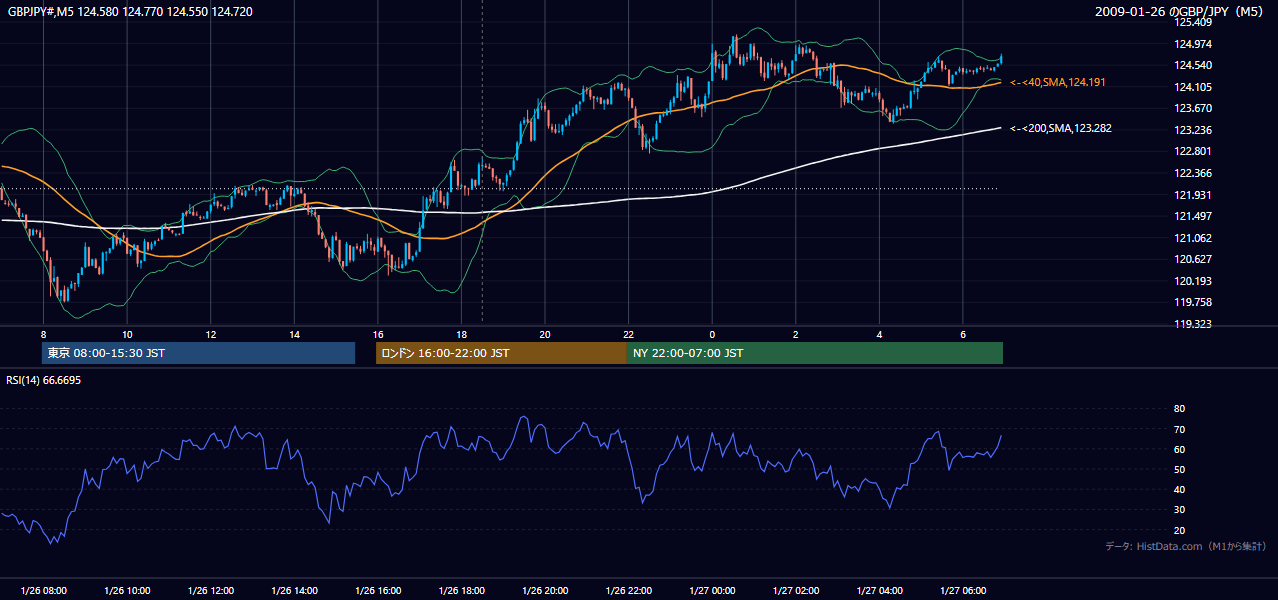Click price axis value 125.409
This screenshot has width=1278, height=600.
click(x=1192, y=22)
